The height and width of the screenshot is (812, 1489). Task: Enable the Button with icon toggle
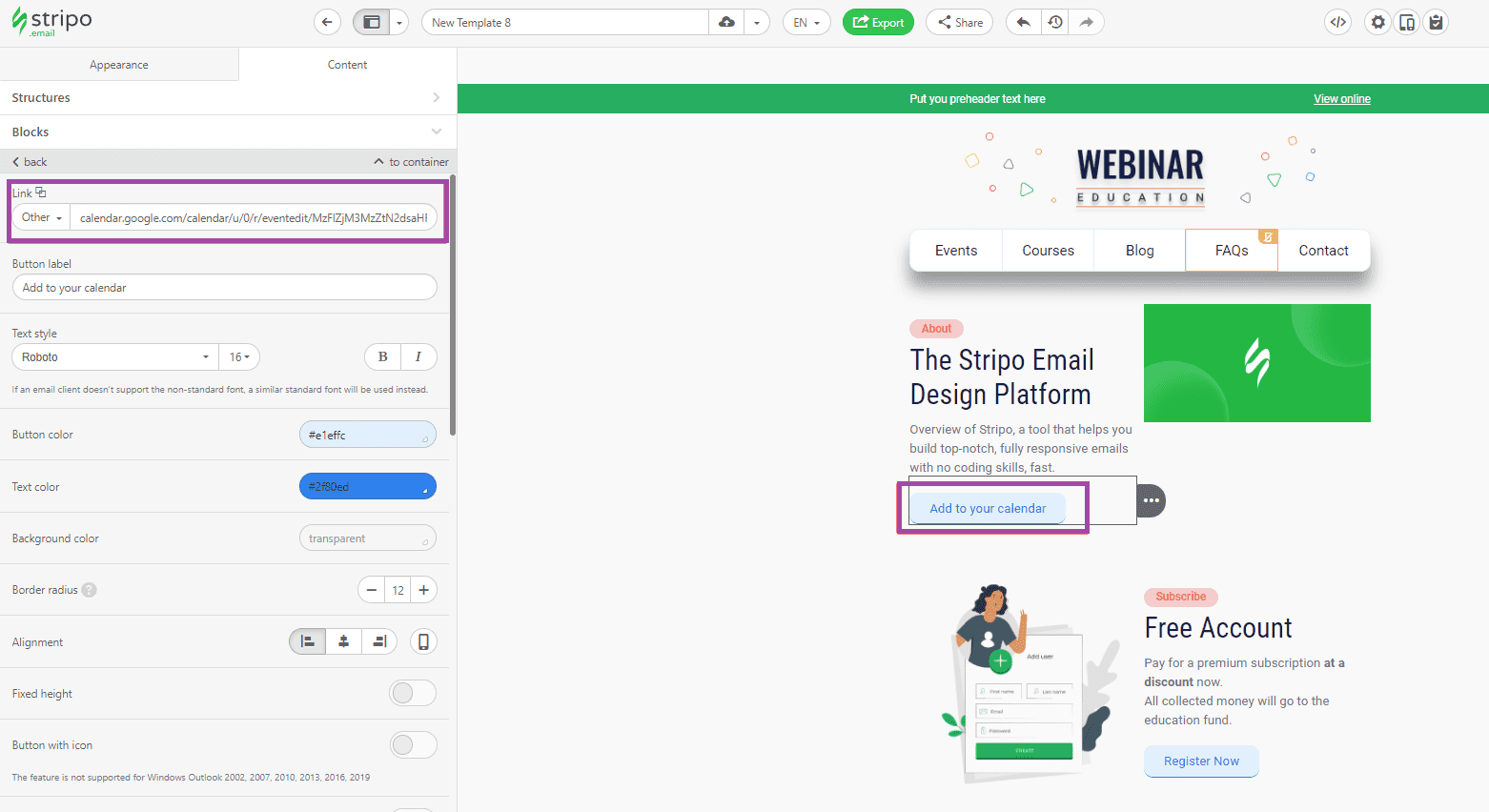point(413,744)
